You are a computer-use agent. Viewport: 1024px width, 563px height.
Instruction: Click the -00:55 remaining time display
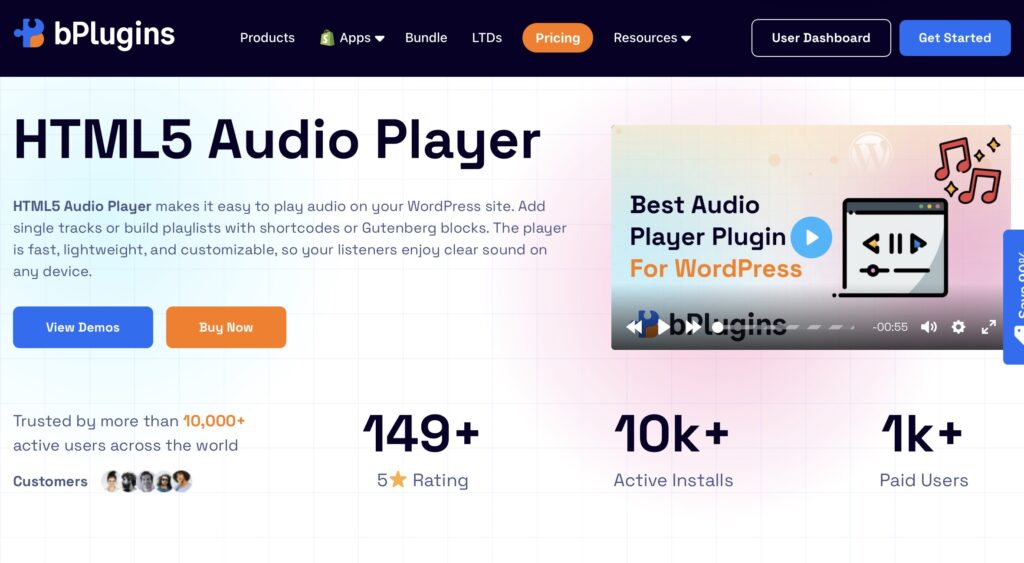click(x=889, y=327)
